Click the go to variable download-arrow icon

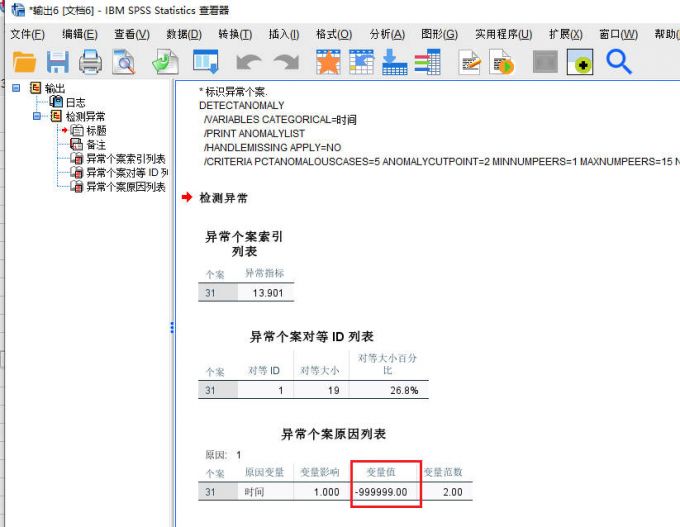tap(394, 62)
